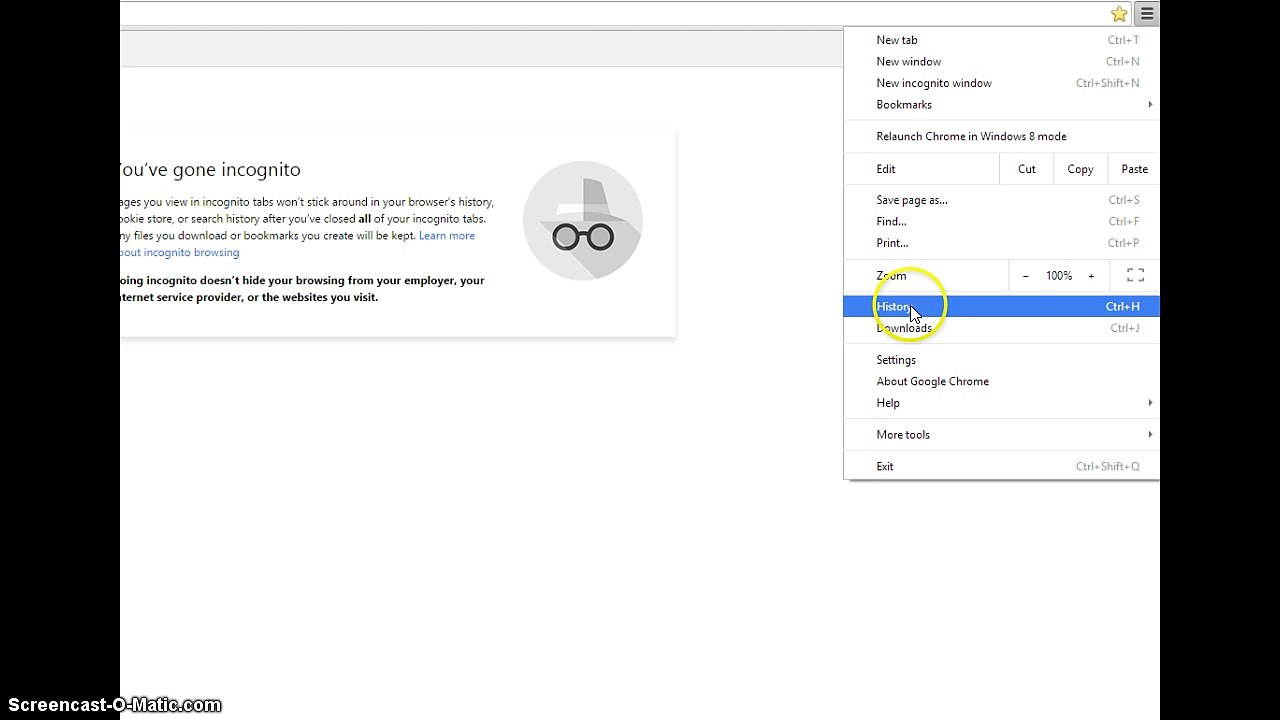
Task: Follow the Learn more link
Action: click(447, 236)
